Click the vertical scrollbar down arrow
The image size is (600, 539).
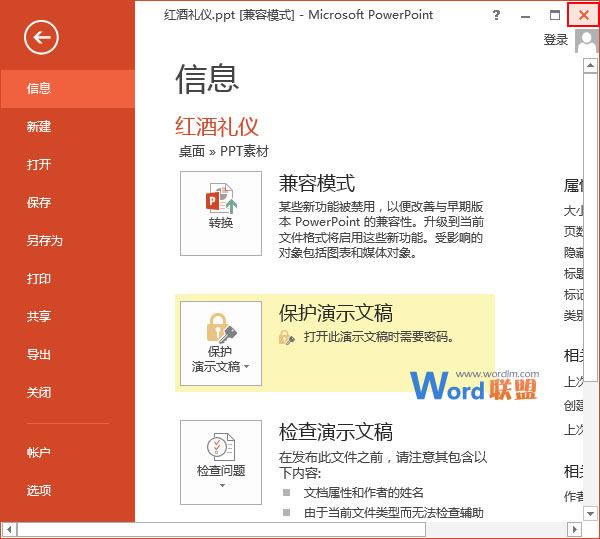tap(590, 513)
